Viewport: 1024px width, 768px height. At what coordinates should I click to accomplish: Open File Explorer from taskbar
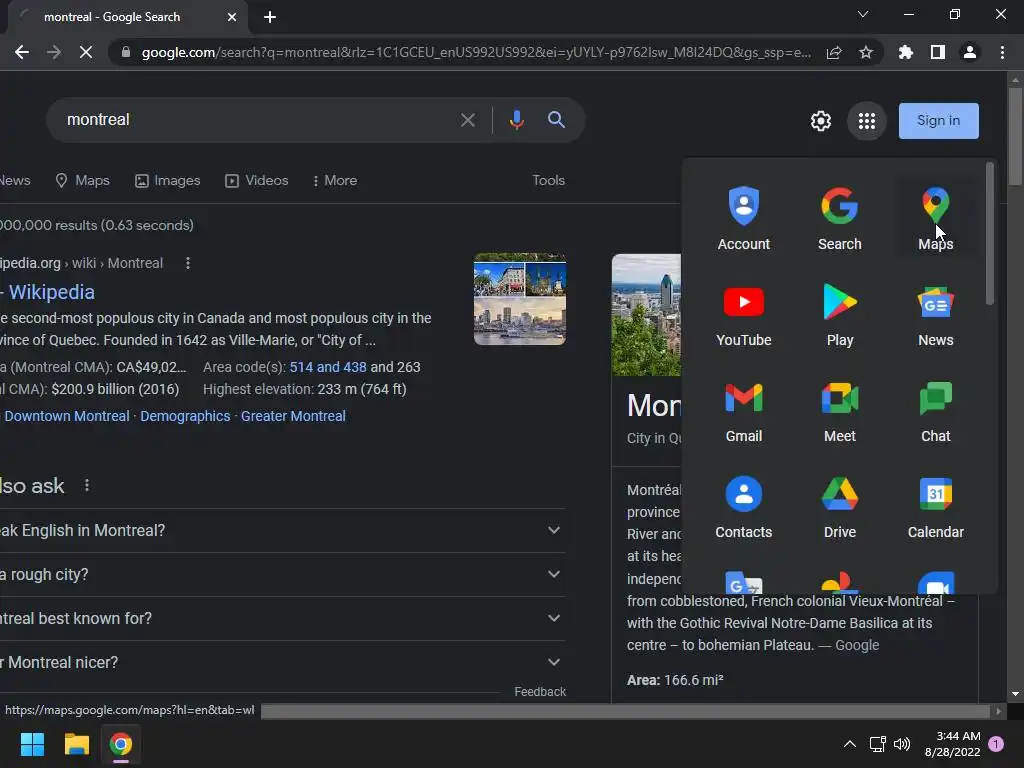(x=76, y=744)
